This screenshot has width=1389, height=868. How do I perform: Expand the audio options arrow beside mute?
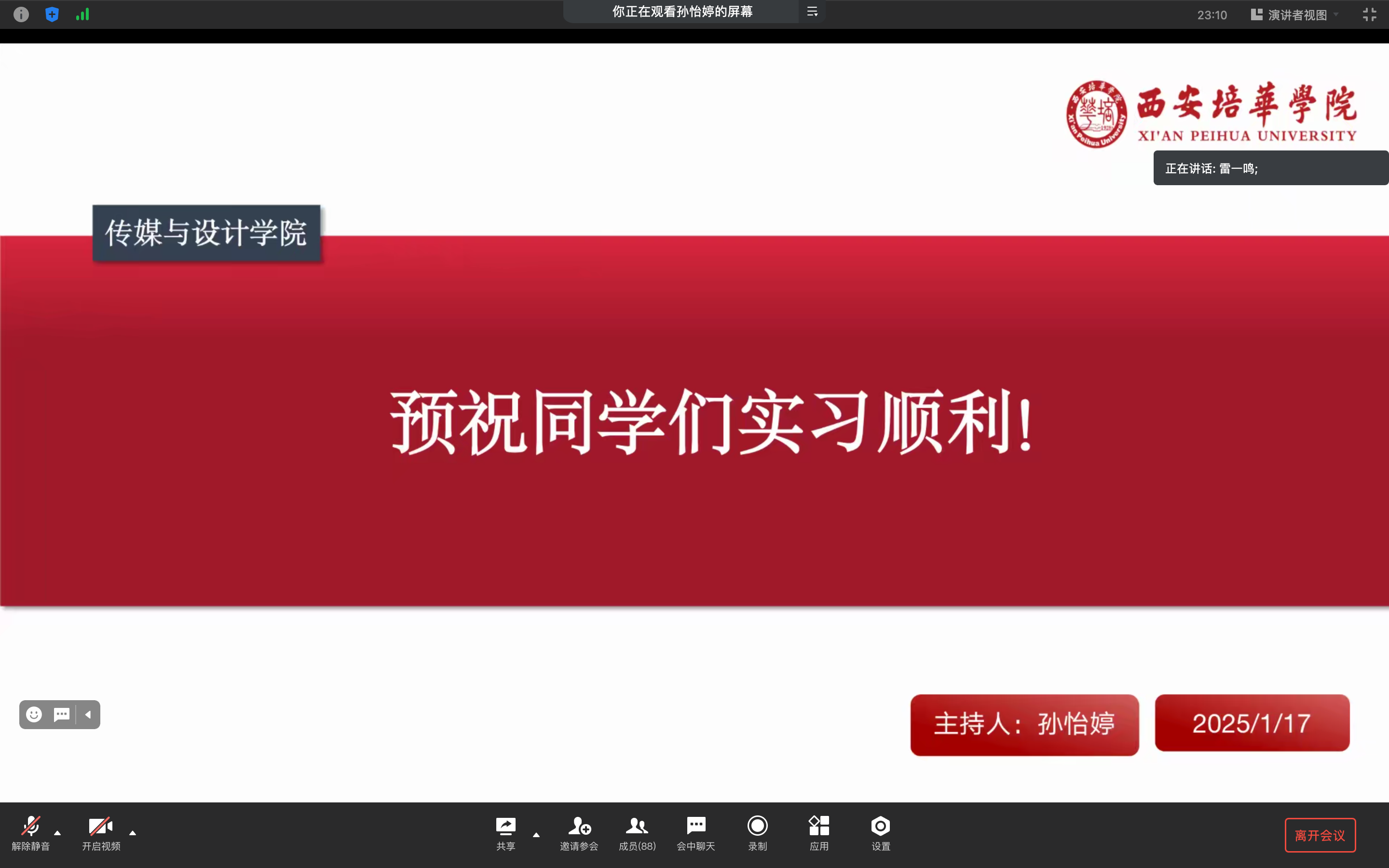(57, 833)
